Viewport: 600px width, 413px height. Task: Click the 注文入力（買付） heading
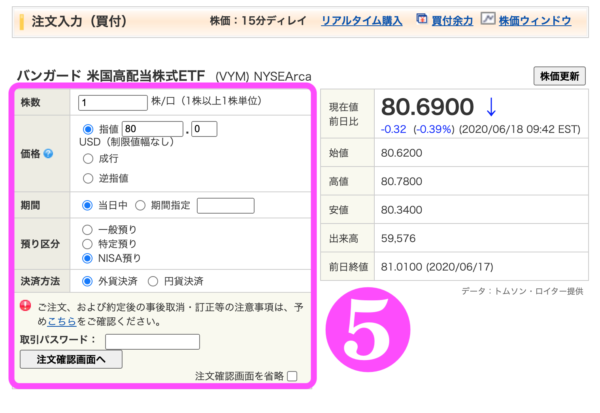pyautogui.click(x=79, y=21)
